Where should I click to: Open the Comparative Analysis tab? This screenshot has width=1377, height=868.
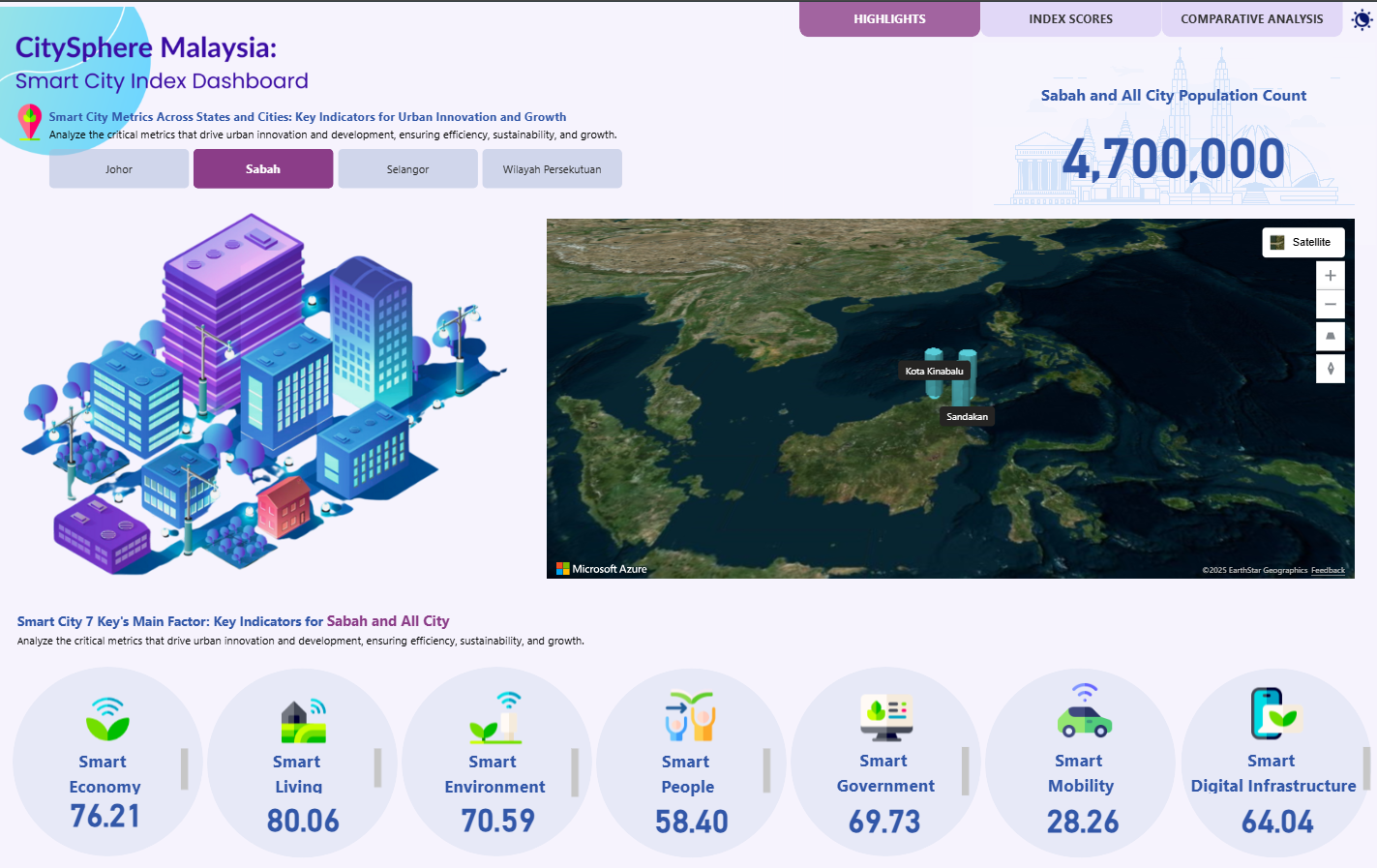[x=1251, y=19]
